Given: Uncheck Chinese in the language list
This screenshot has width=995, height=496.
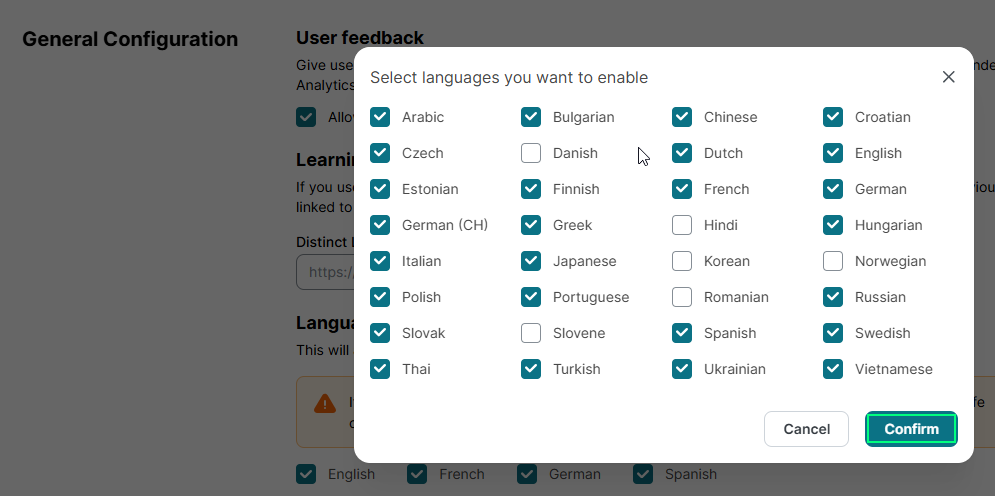Looking at the screenshot, I should (682, 117).
